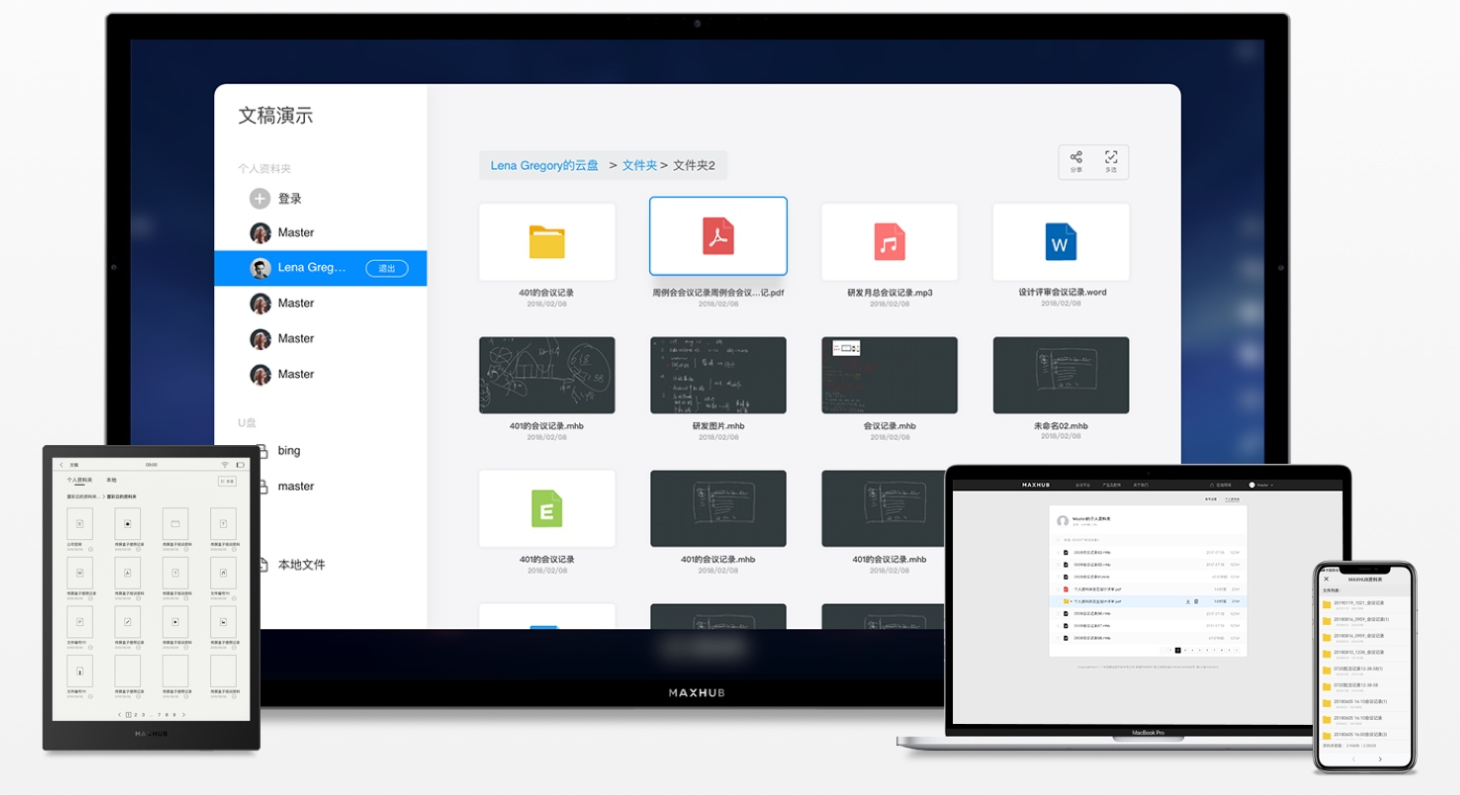This screenshot has height=795, width=1460.
Task: Select the Lena Greg... account in sidebar
Action: point(310,268)
